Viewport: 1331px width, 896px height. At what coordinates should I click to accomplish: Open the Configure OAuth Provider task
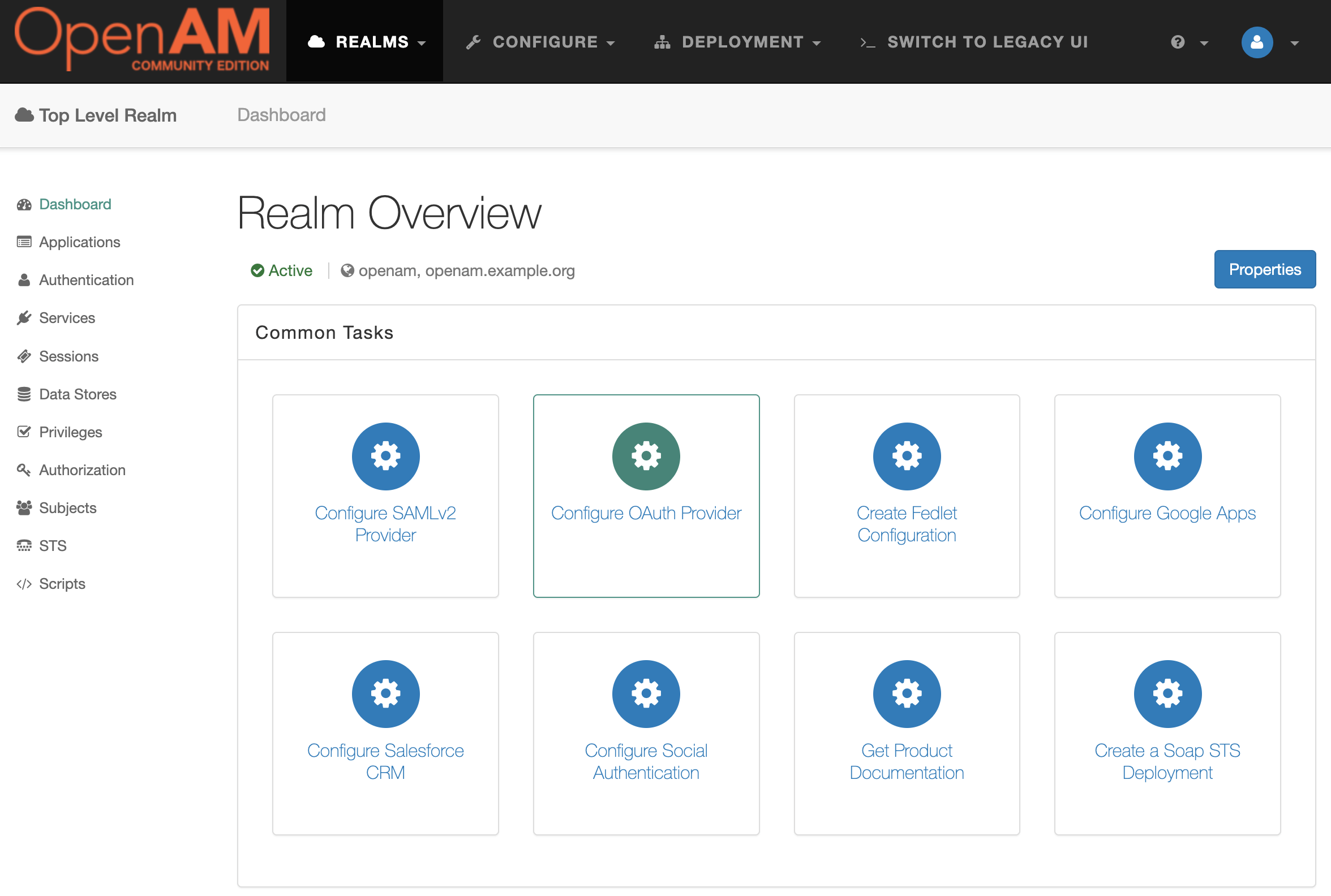pyautogui.click(x=646, y=512)
